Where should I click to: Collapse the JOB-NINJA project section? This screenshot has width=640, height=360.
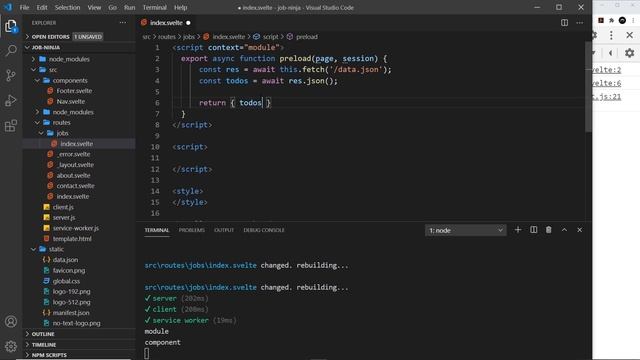point(80,47)
